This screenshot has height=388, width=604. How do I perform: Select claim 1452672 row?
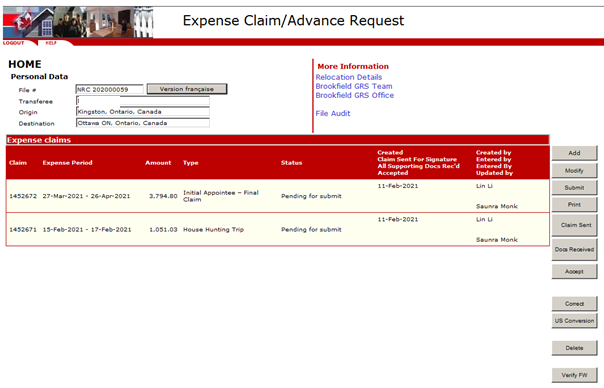point(277,196)
